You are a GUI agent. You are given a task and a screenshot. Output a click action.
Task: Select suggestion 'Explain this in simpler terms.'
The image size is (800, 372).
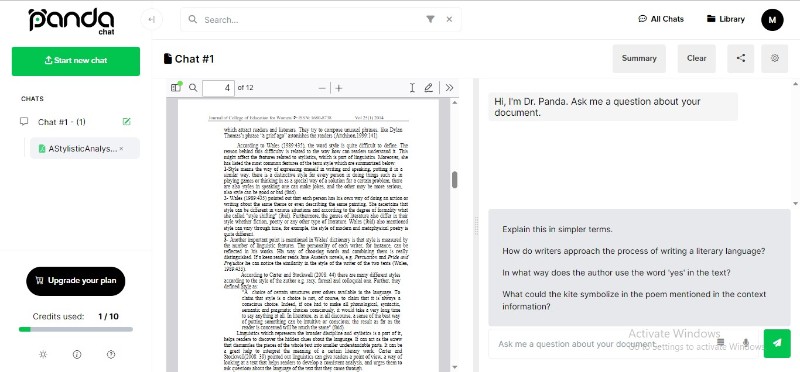click(x=557, y=229)
